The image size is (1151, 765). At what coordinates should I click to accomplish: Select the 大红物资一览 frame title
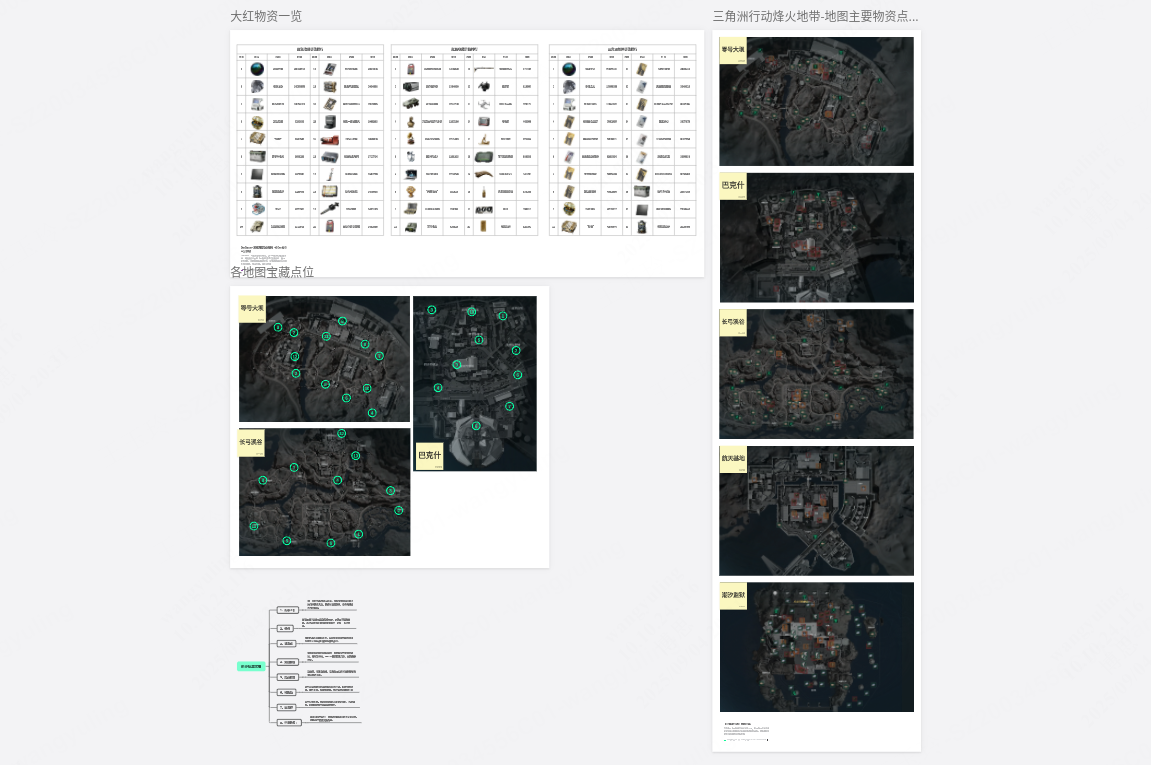[x=266, y=16]
